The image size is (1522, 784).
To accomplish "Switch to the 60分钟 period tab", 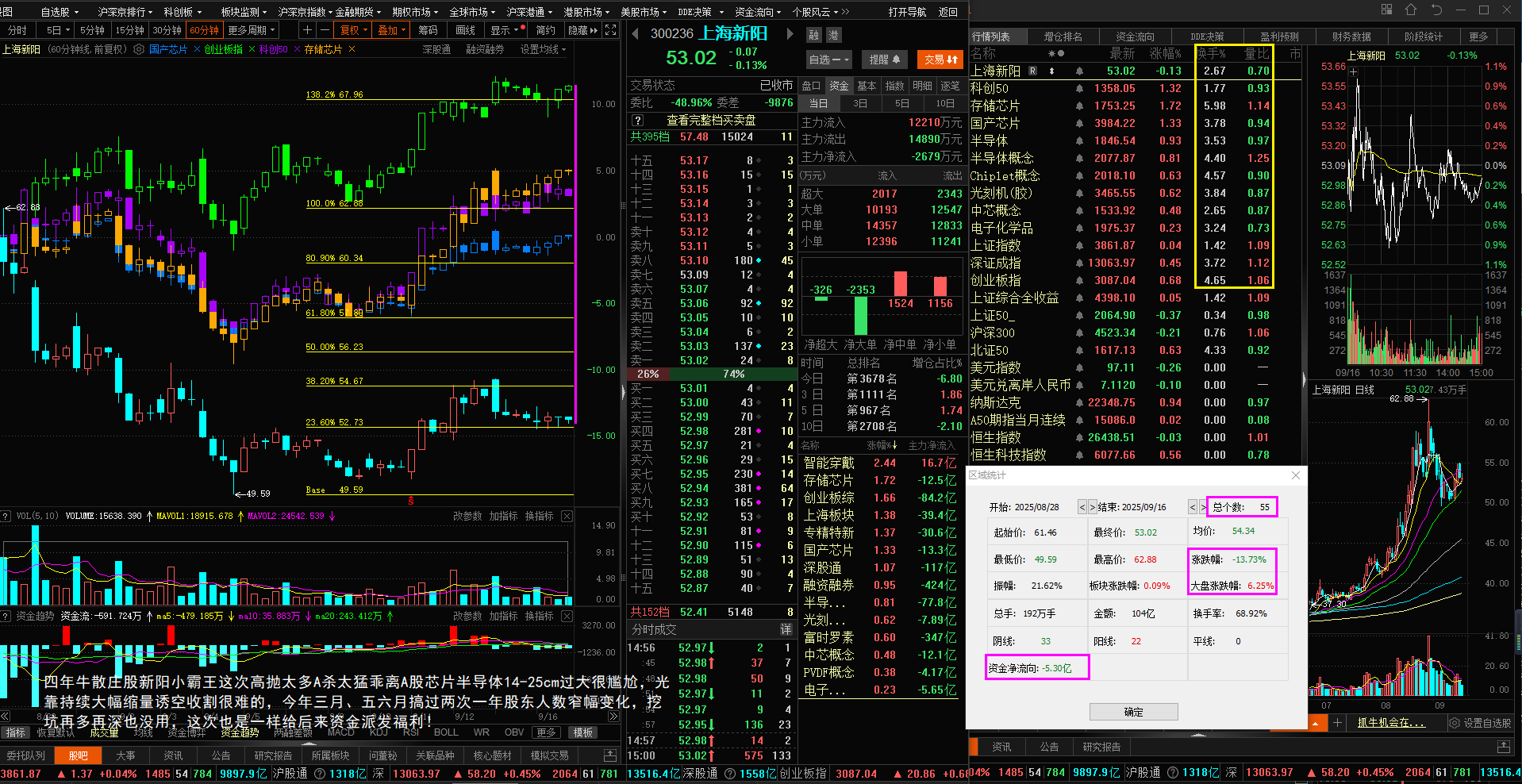I will click(x=205, y=30).
